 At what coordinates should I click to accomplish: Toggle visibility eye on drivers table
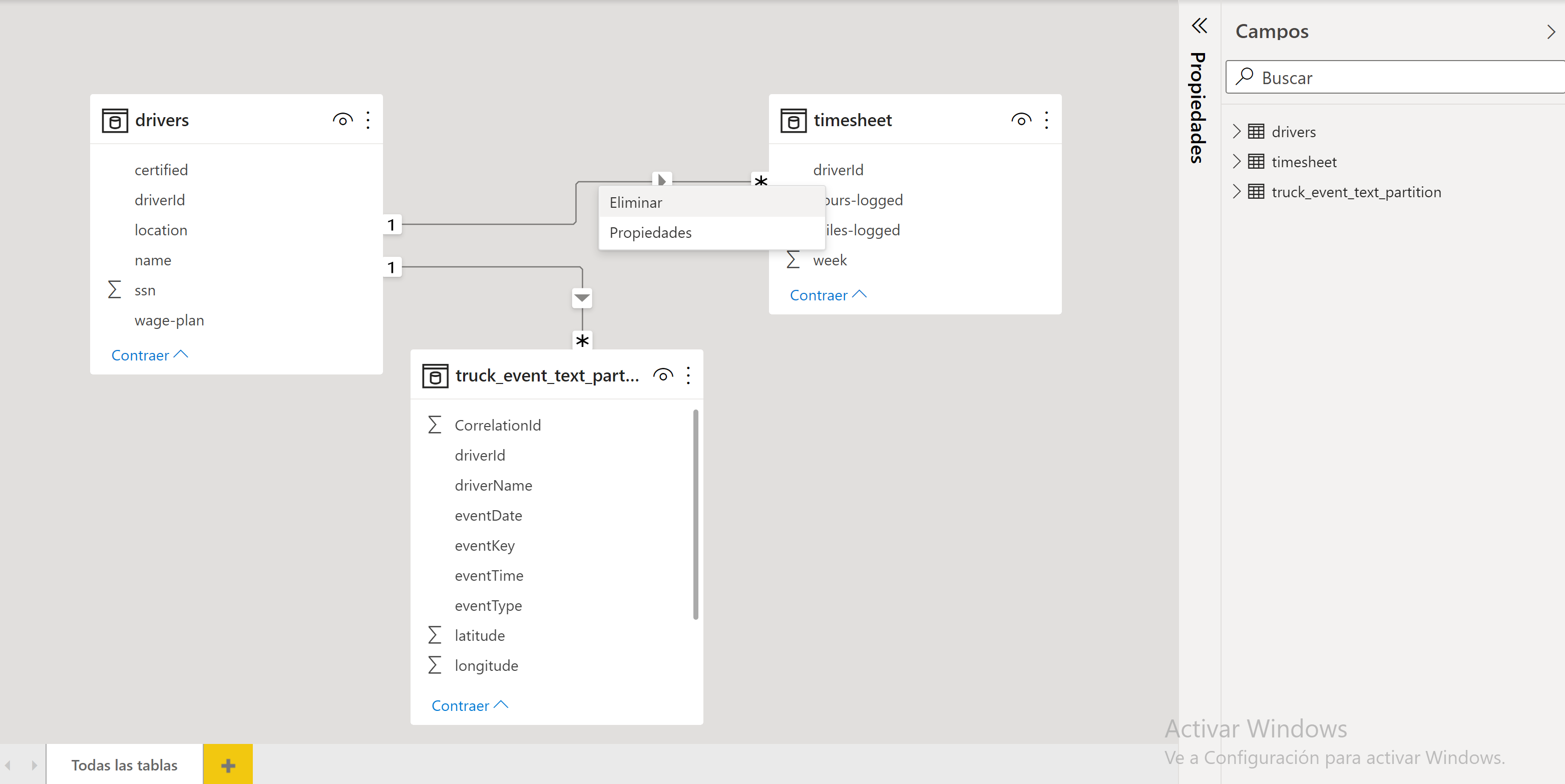342,120
